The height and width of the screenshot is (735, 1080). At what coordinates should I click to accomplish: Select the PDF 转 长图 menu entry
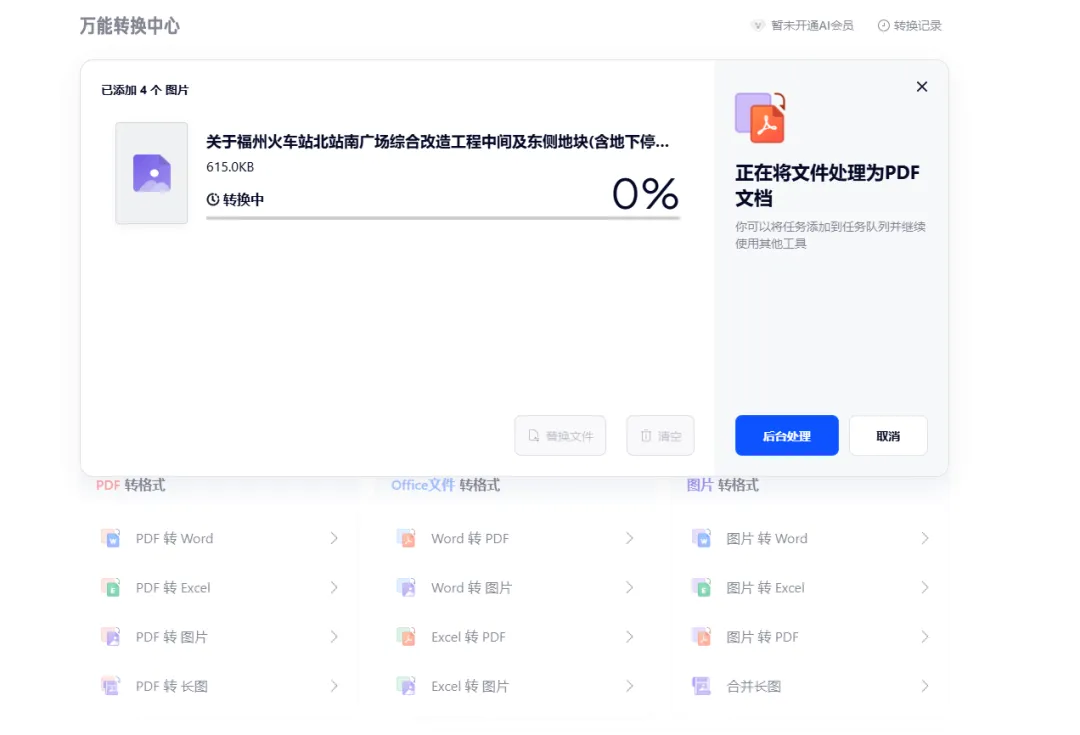pyautogui.click(x=220, y=686)
